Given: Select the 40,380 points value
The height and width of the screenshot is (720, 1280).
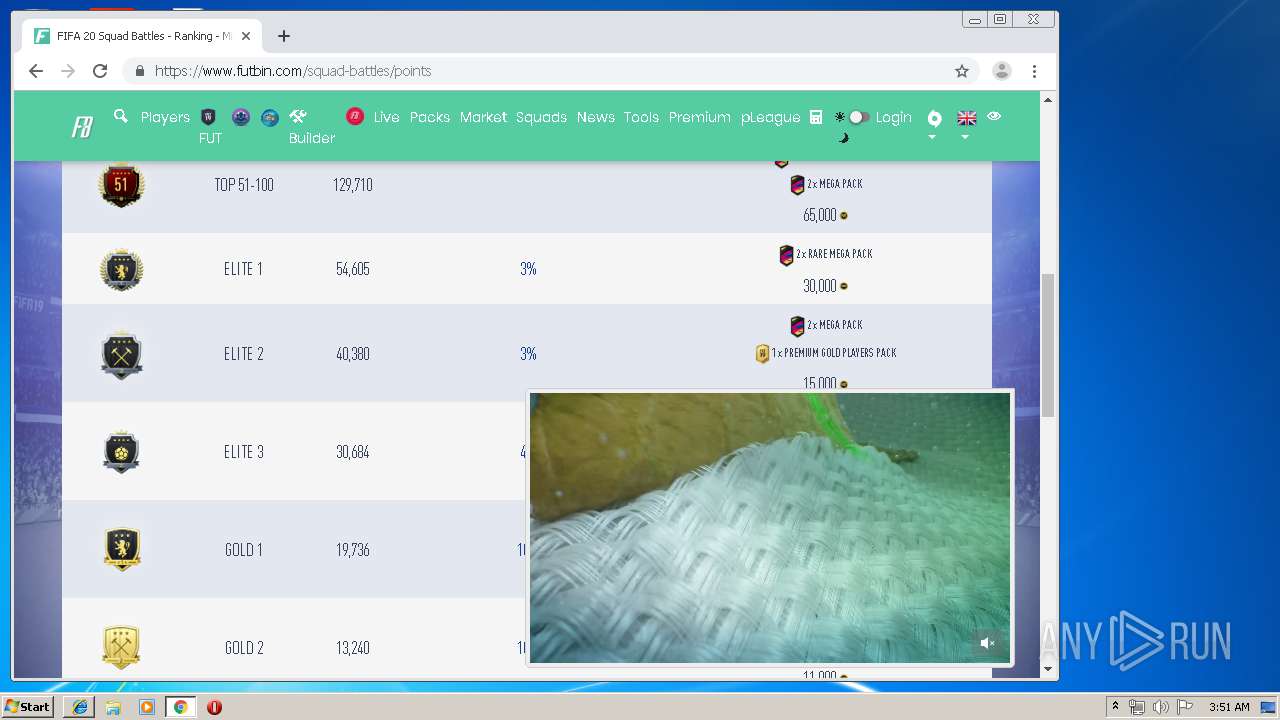Looking at the screenshot, I should (352, 354).
